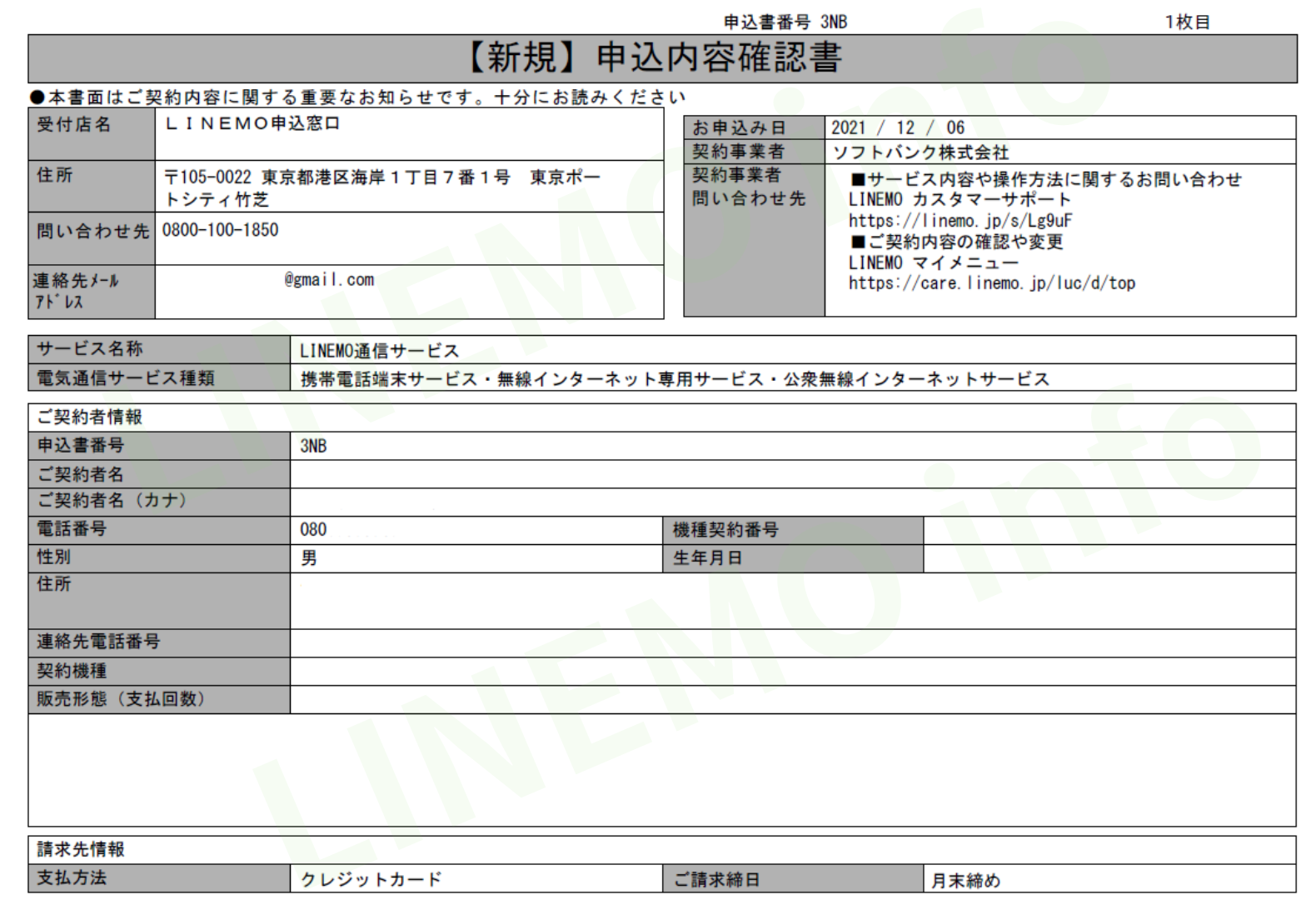This screenshot has width=1316, height=900.
Task: Click the 契約機種 label
Action: (72, 671)
